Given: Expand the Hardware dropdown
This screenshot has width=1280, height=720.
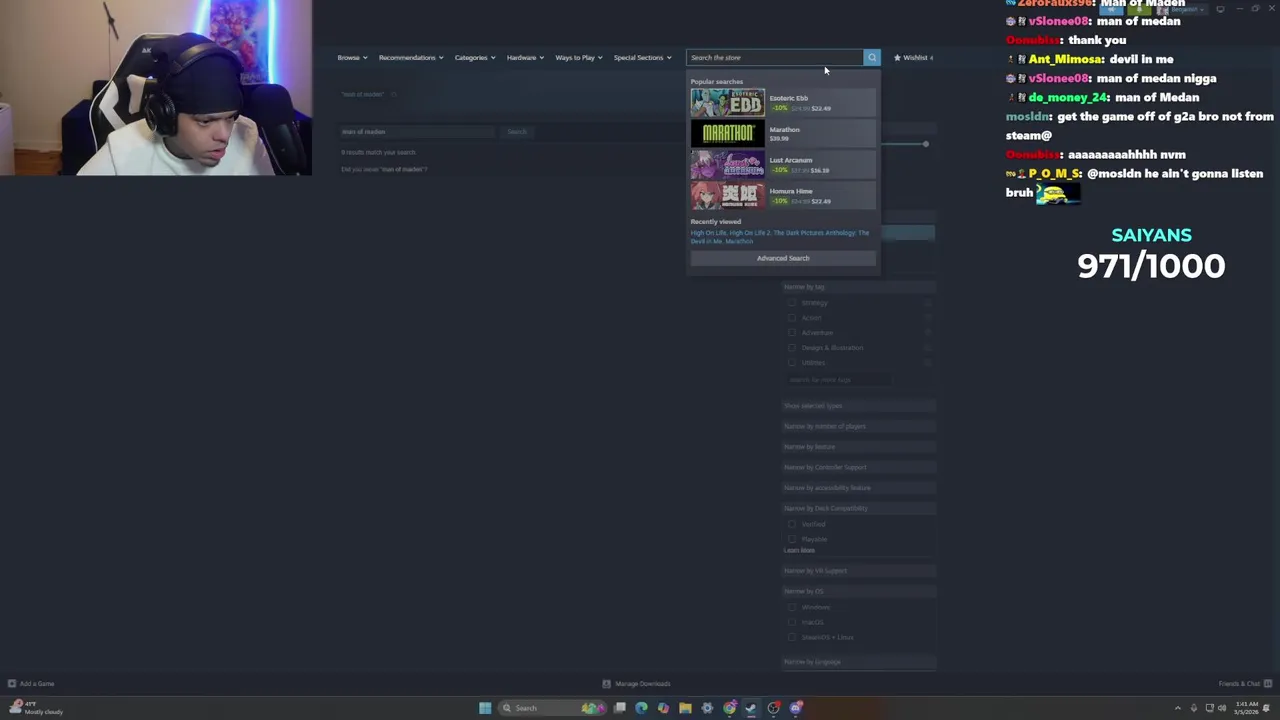Looking at the screenshot, I should pos(525,58).
